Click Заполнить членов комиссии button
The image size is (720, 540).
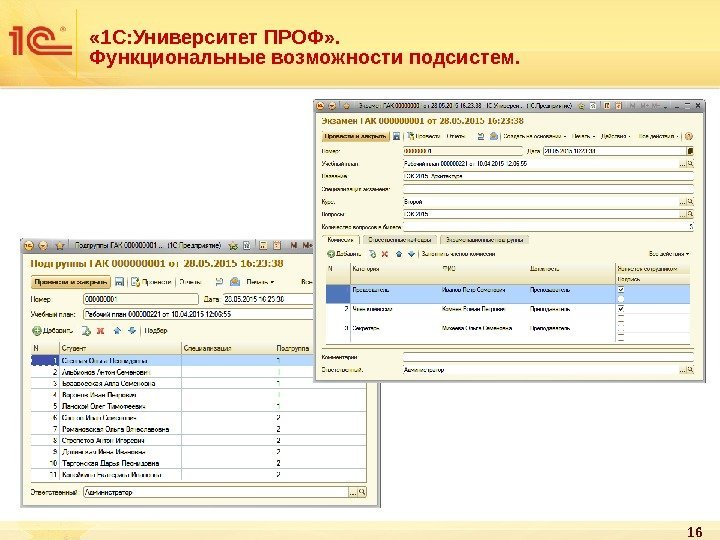tap(458, 254)
